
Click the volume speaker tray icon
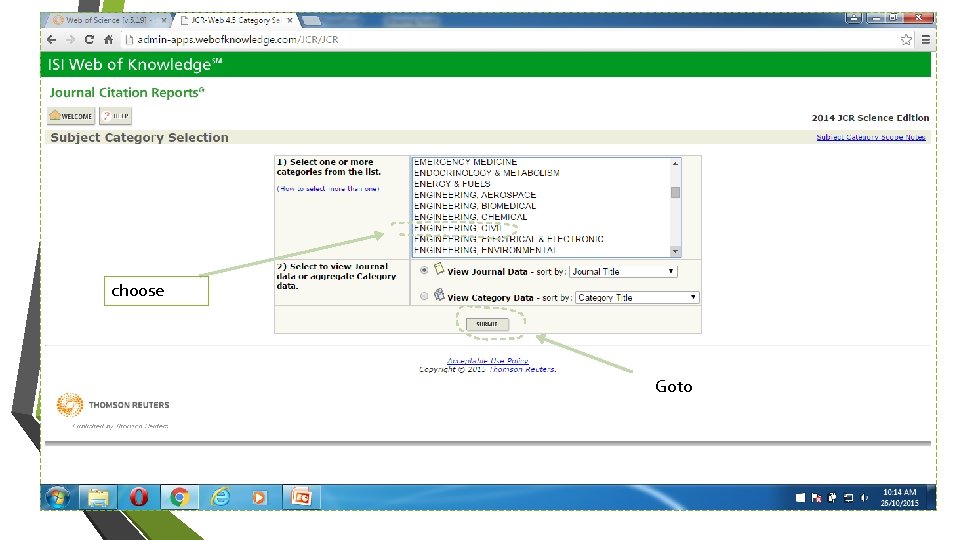864,498
